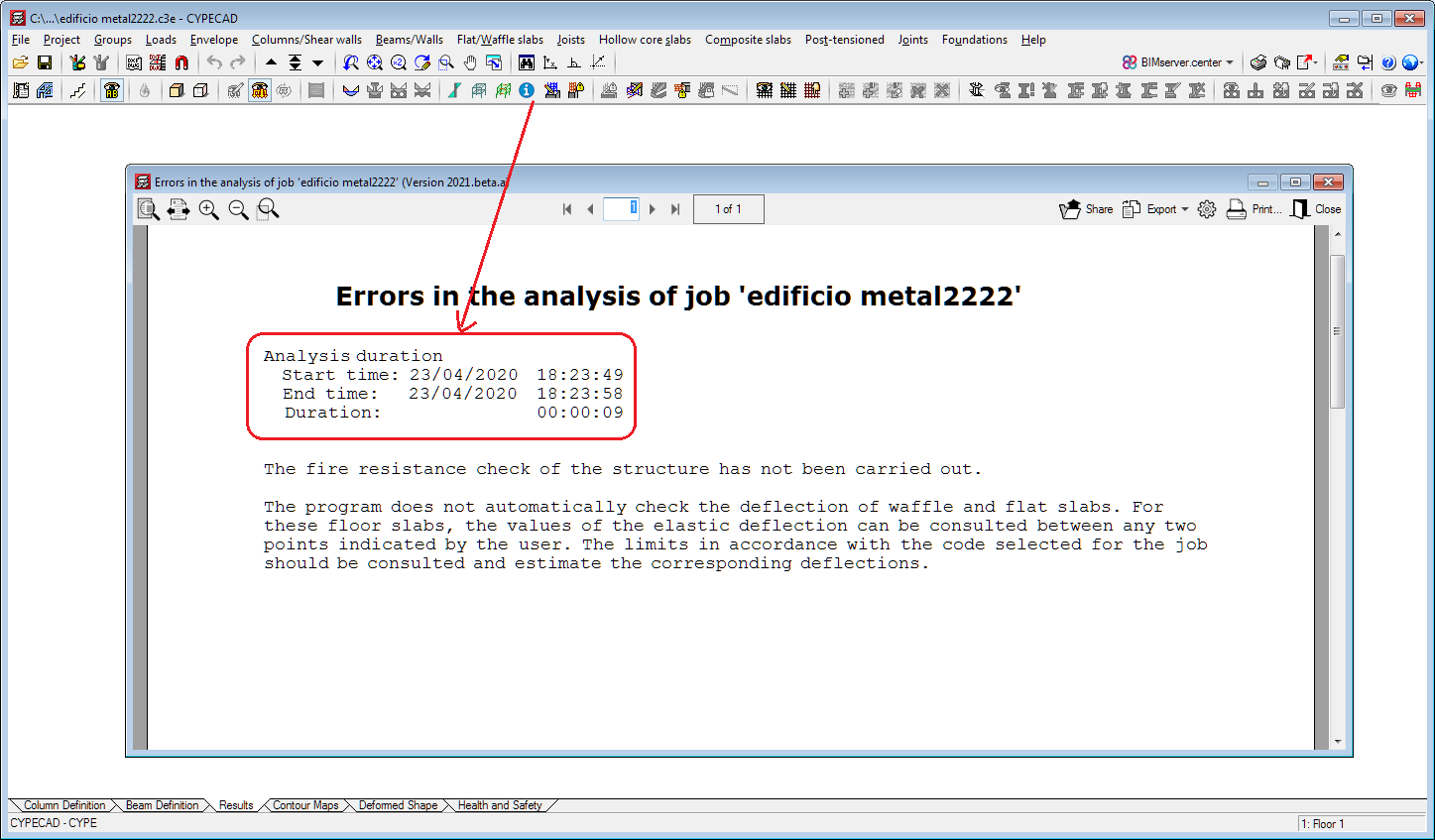The width and height of the screenshot is (1435, 840).
Task: Open the DXF-DWG import icon
Action: 136,61
